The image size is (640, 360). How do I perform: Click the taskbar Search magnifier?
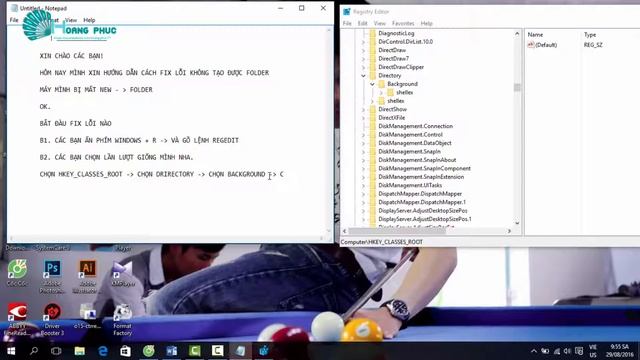34,351
